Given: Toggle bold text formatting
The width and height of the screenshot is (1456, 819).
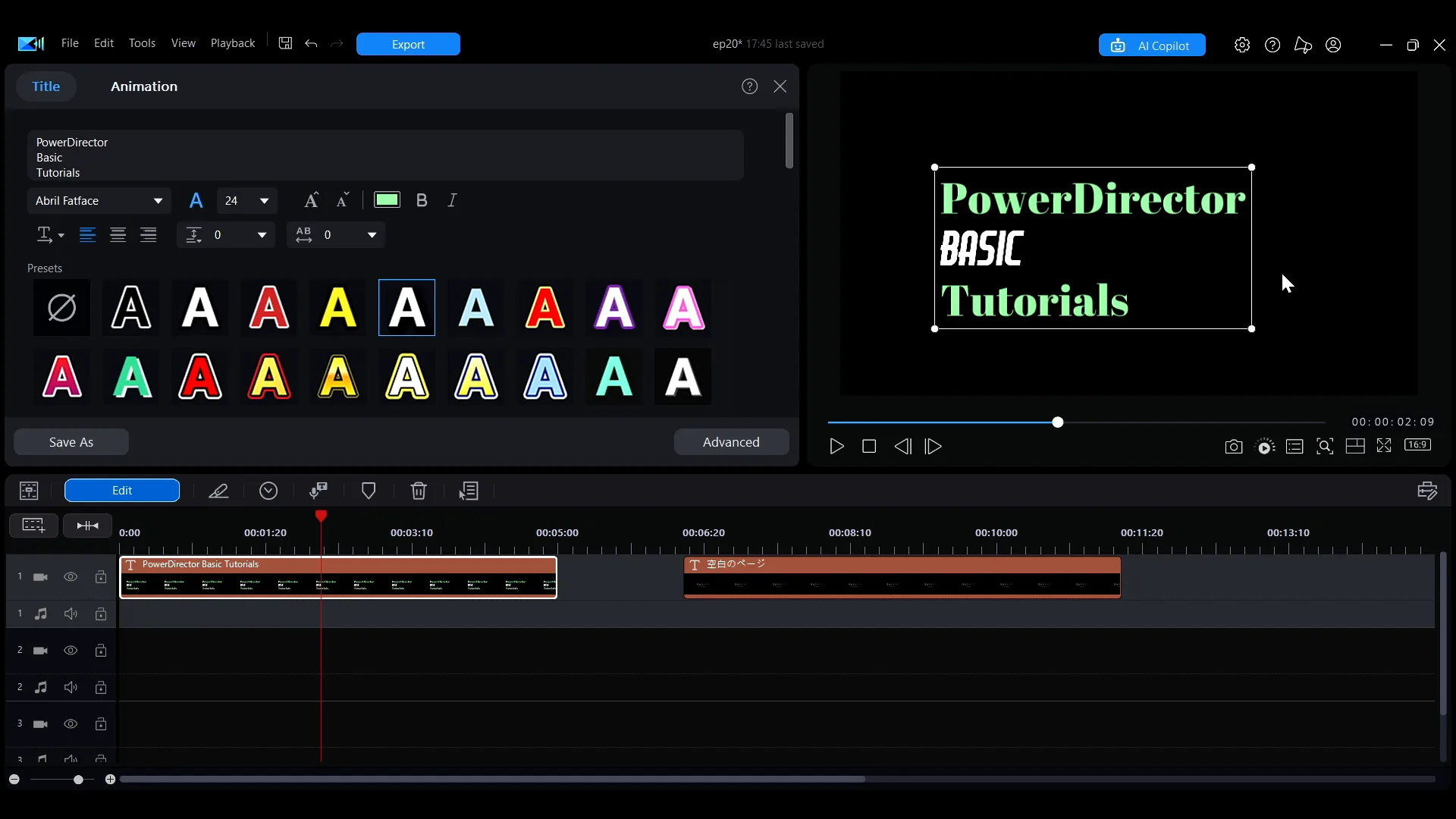Looking at the screenshot, I should pos(422,200).
